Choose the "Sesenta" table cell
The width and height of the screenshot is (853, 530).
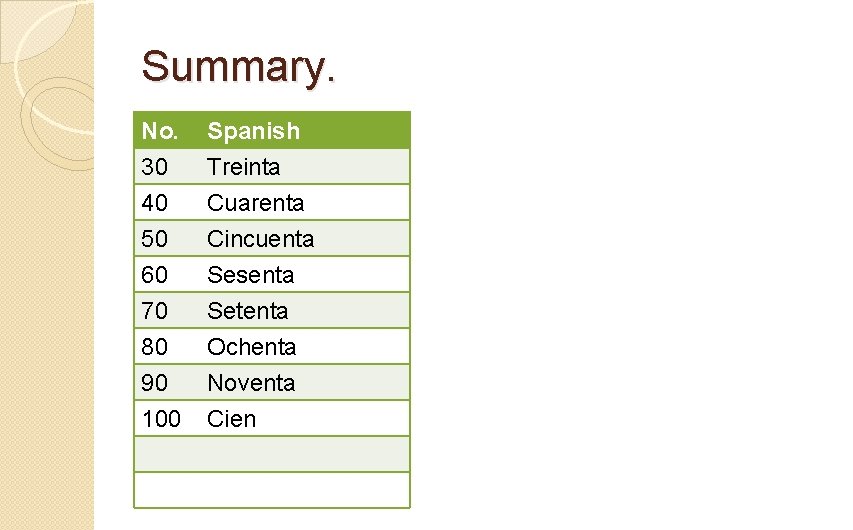pos(250,275)
